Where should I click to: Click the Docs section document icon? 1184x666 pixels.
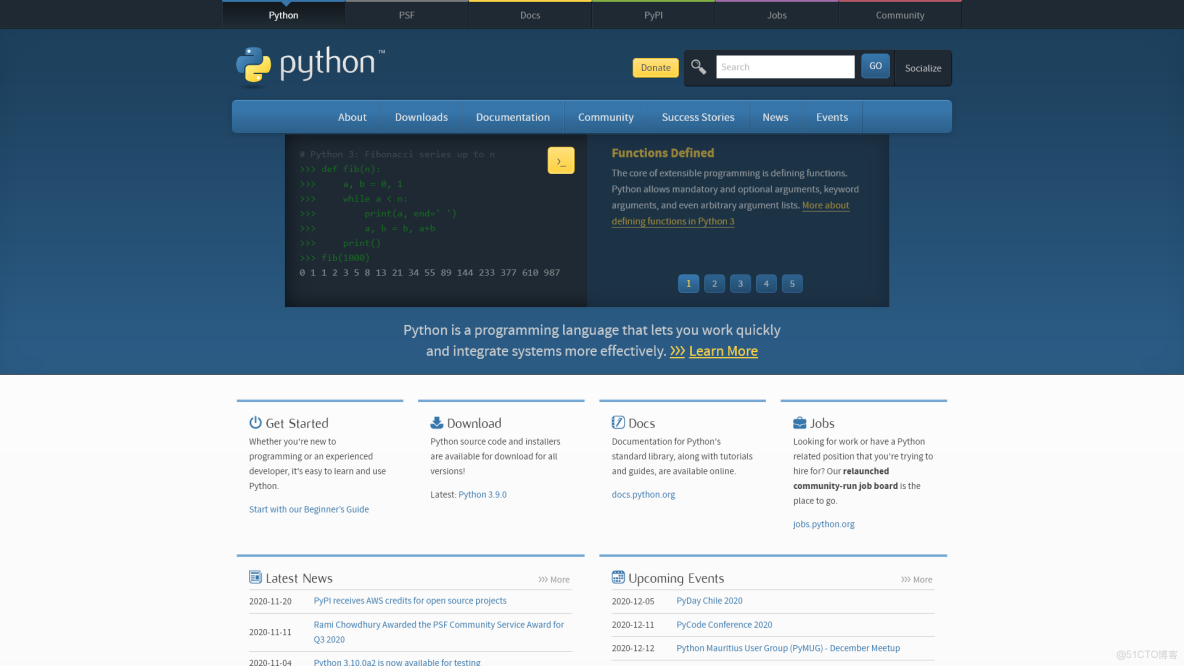click(618, 422)
